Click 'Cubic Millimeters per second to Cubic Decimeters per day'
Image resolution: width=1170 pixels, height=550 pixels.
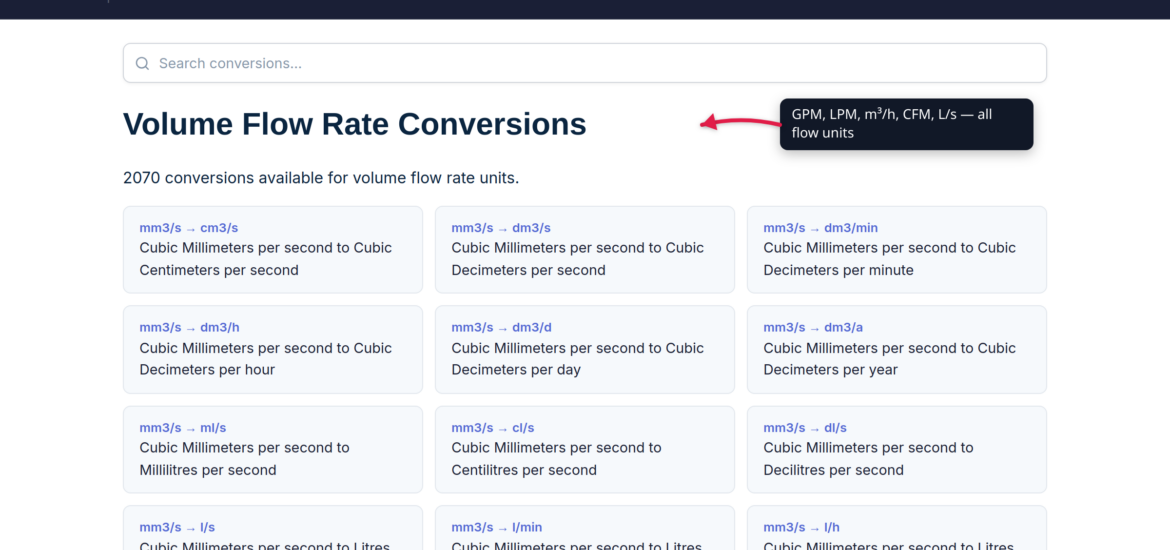(x=578, y=359)
